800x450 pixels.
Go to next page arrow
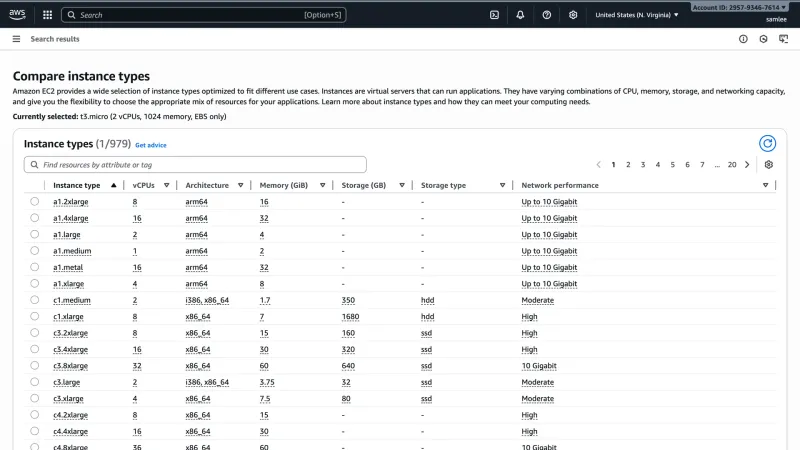click(x=747, y=164)
